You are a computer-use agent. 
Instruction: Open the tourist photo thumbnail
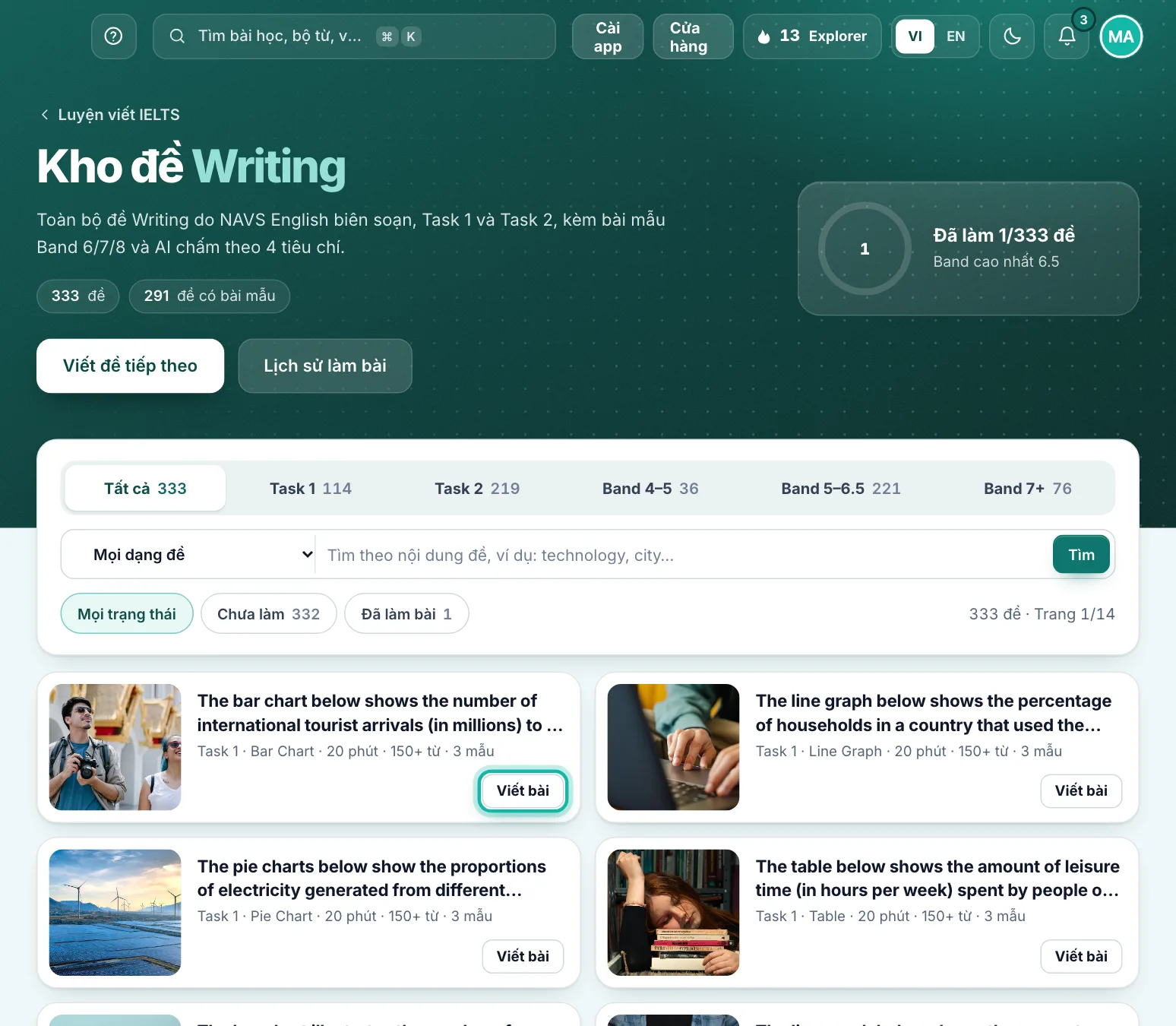point(115,747)
